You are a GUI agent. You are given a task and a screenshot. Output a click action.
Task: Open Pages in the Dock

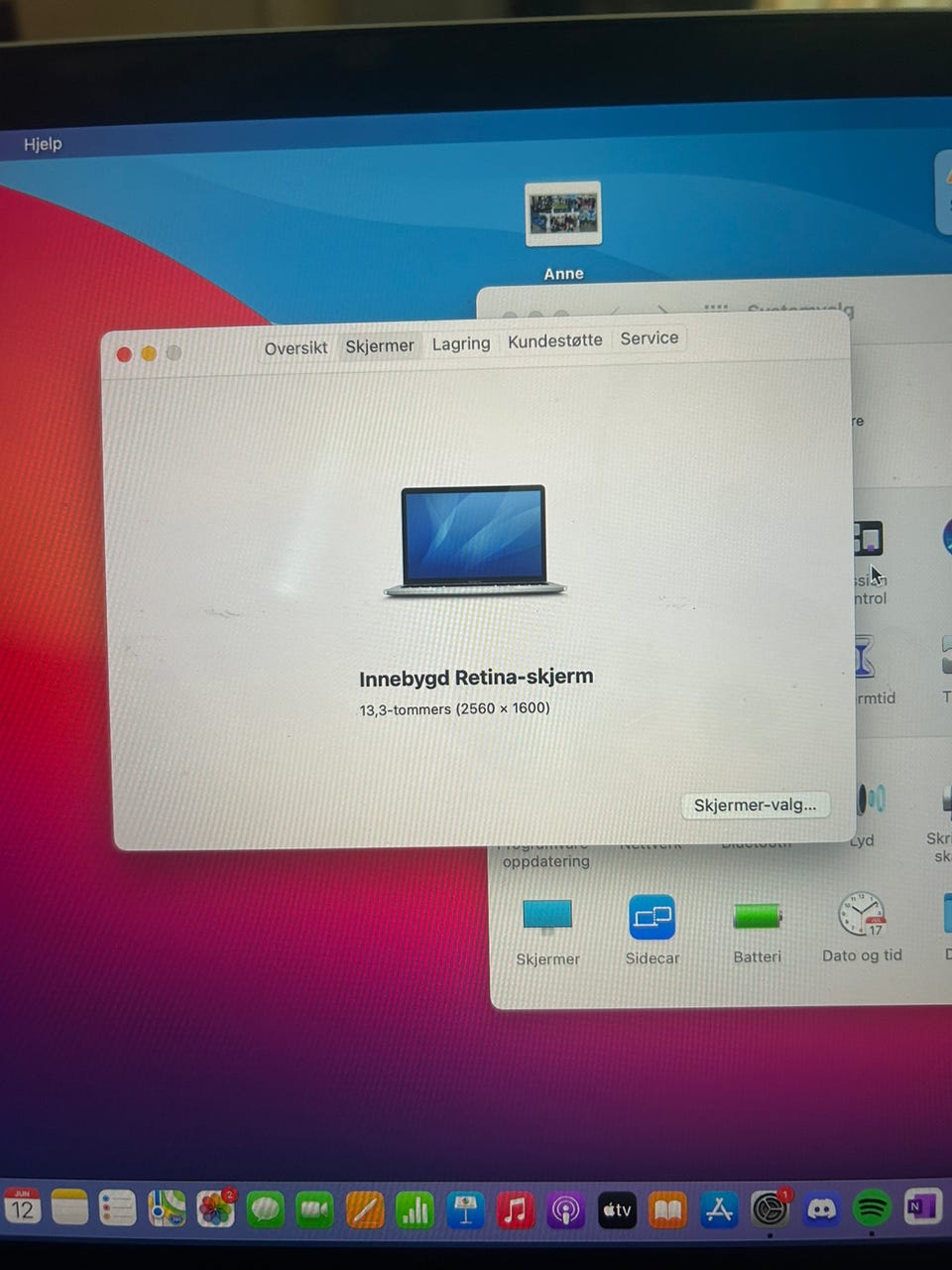point(365,1210)
